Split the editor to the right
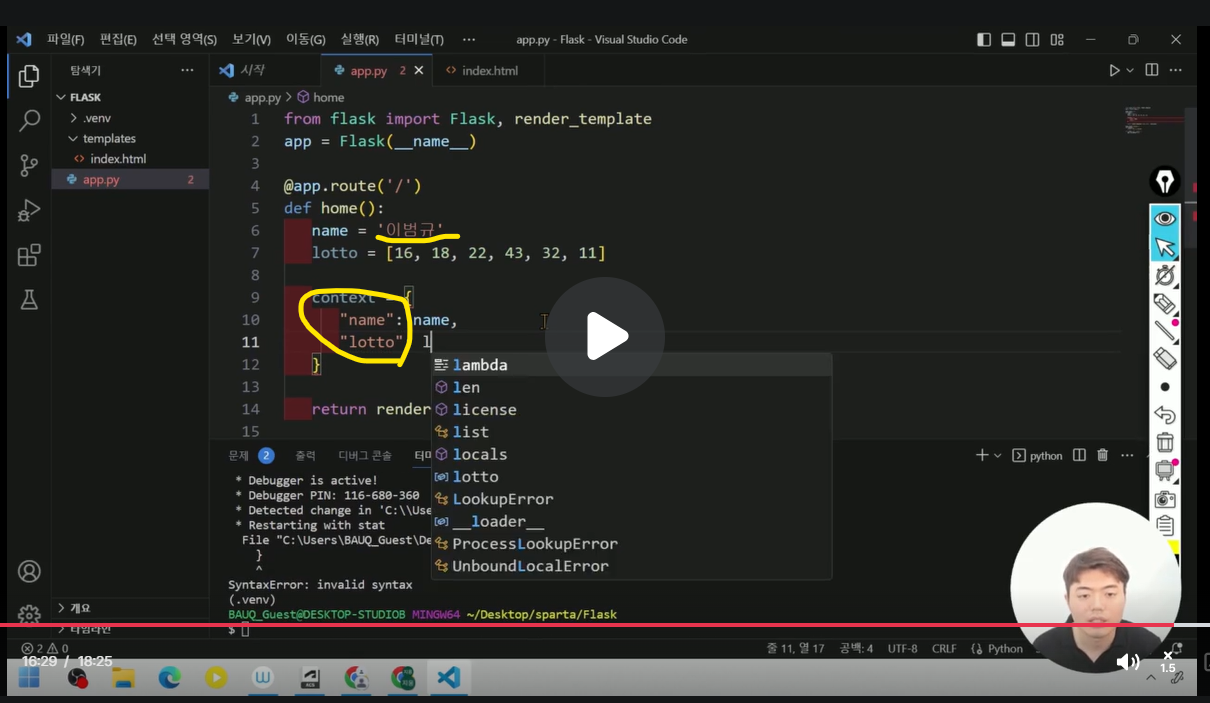1210x703 pixels. [x=1152, y=70]
